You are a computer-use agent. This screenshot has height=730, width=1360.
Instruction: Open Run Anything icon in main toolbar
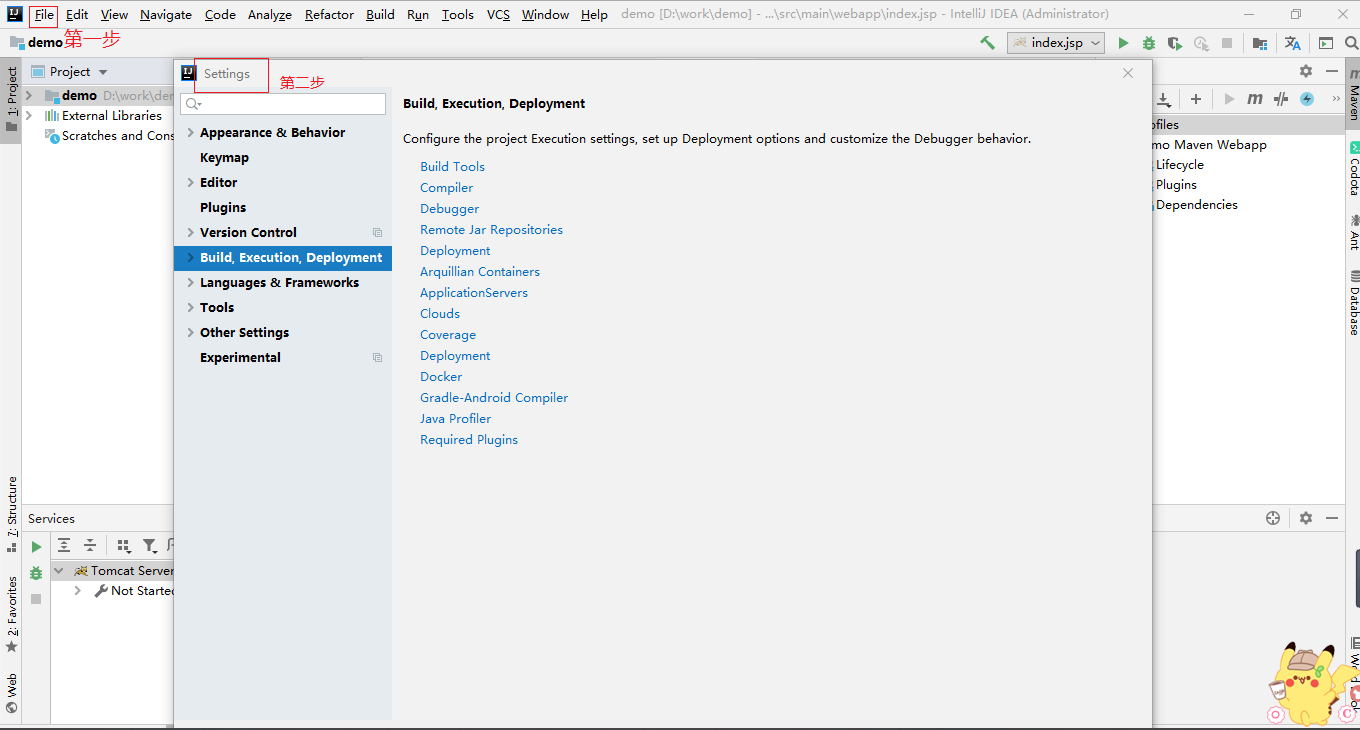[1326, 43]
